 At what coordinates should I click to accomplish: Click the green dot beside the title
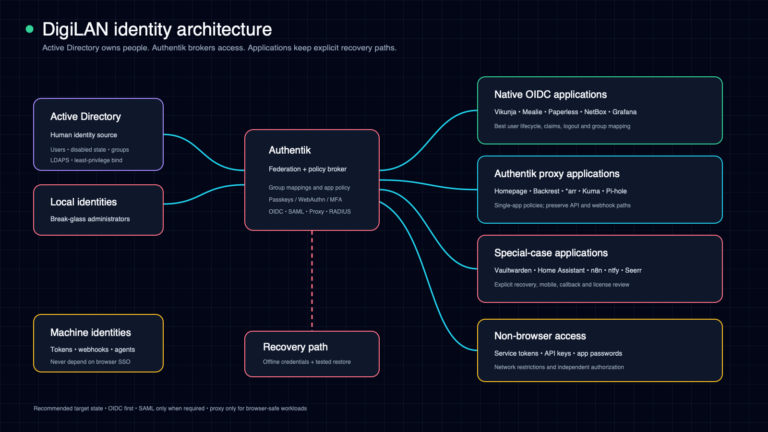click(x=29, y=29)
